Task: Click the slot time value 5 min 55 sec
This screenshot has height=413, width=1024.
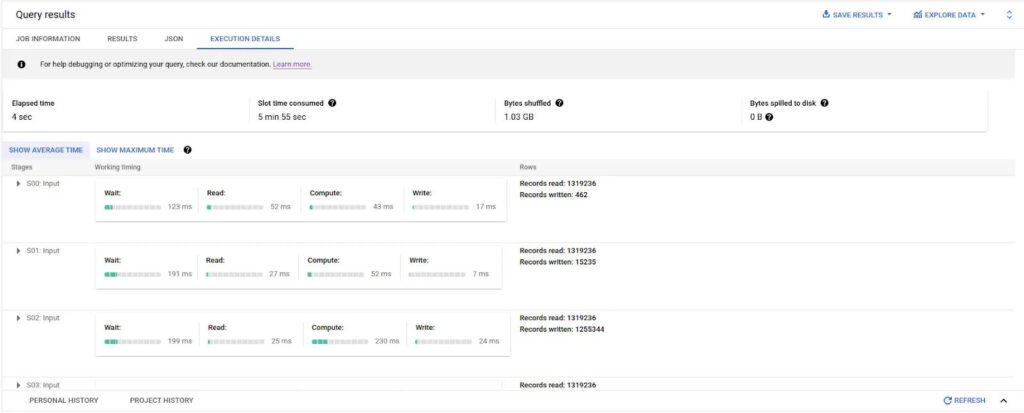Action: 281,117
